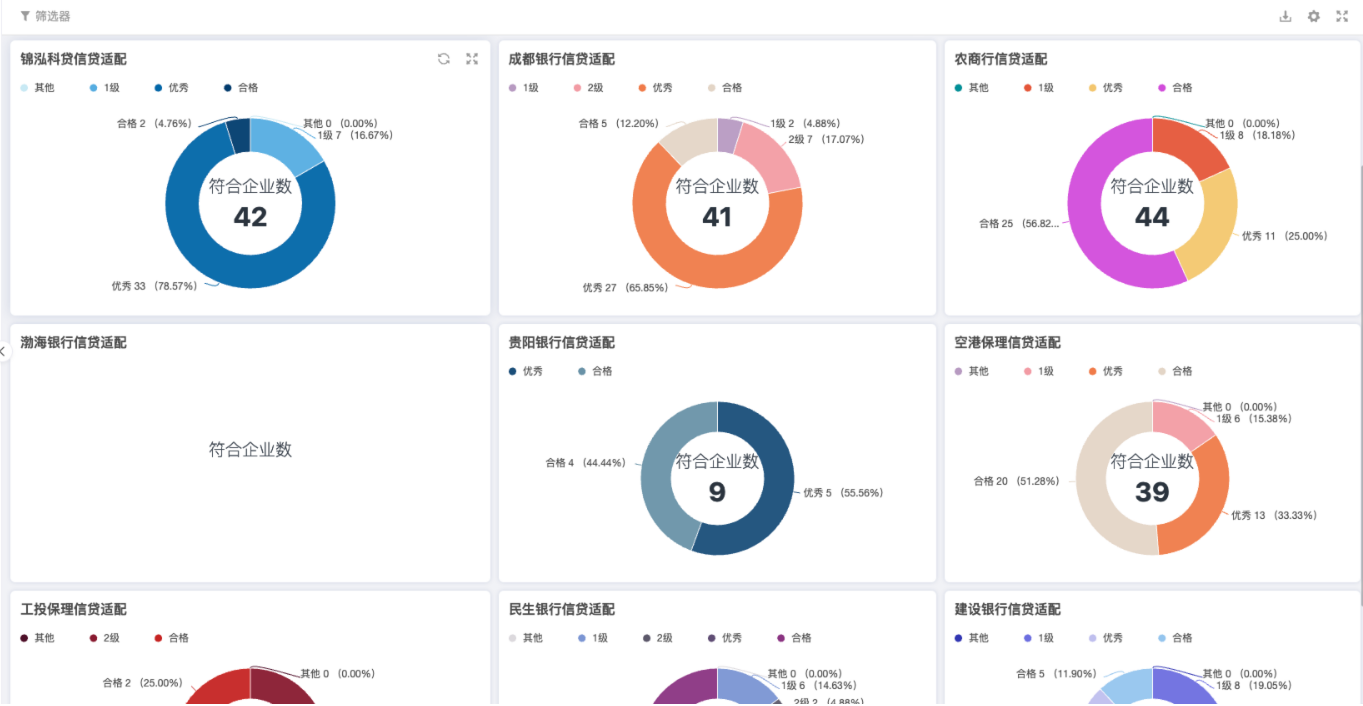Screen dimensions: 1363x706
Task: Open the 筛选器 filter panel
Action: pyautogui.click(x=45, y=16)
